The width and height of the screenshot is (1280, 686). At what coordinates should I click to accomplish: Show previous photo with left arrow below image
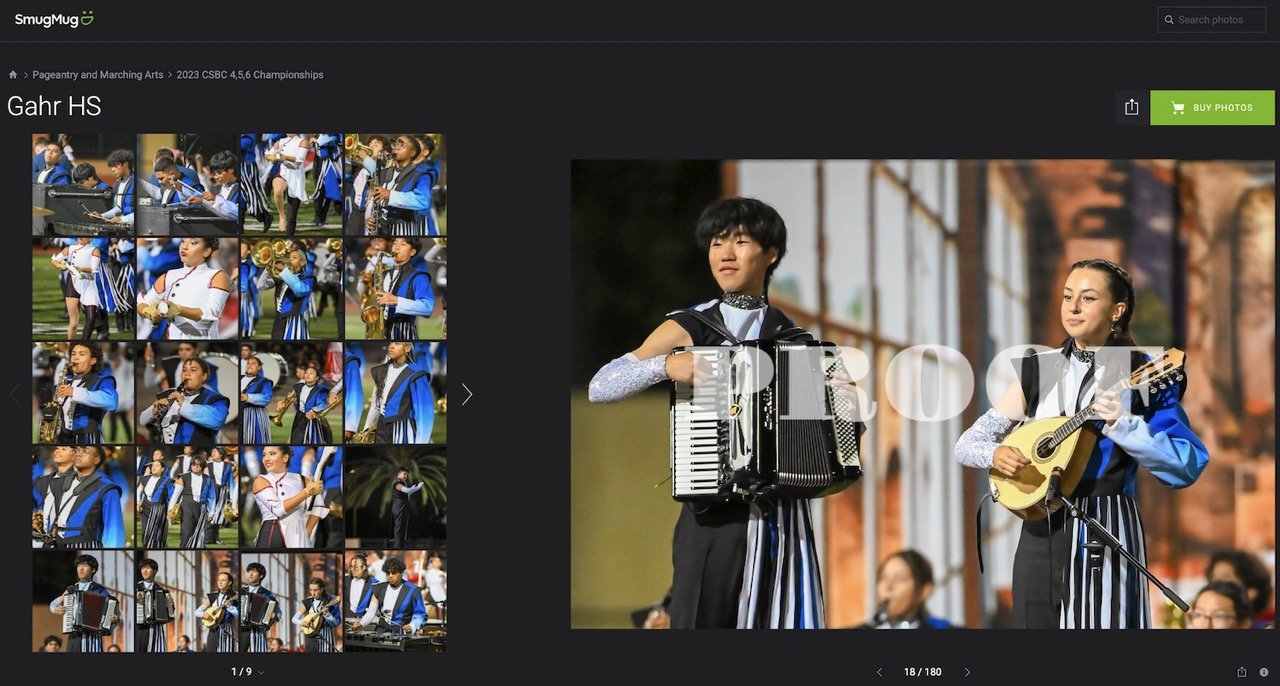[879, 672]
